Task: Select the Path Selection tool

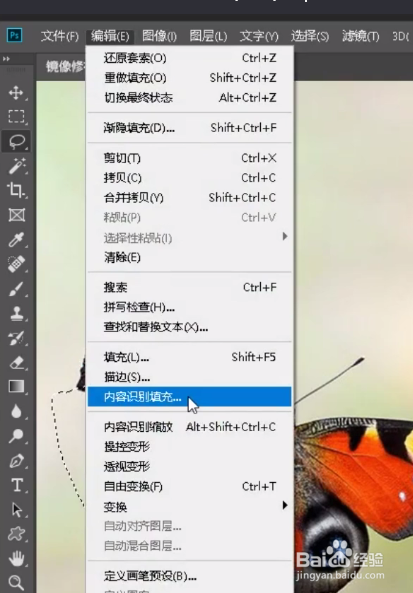Action: tap(16, 509)
